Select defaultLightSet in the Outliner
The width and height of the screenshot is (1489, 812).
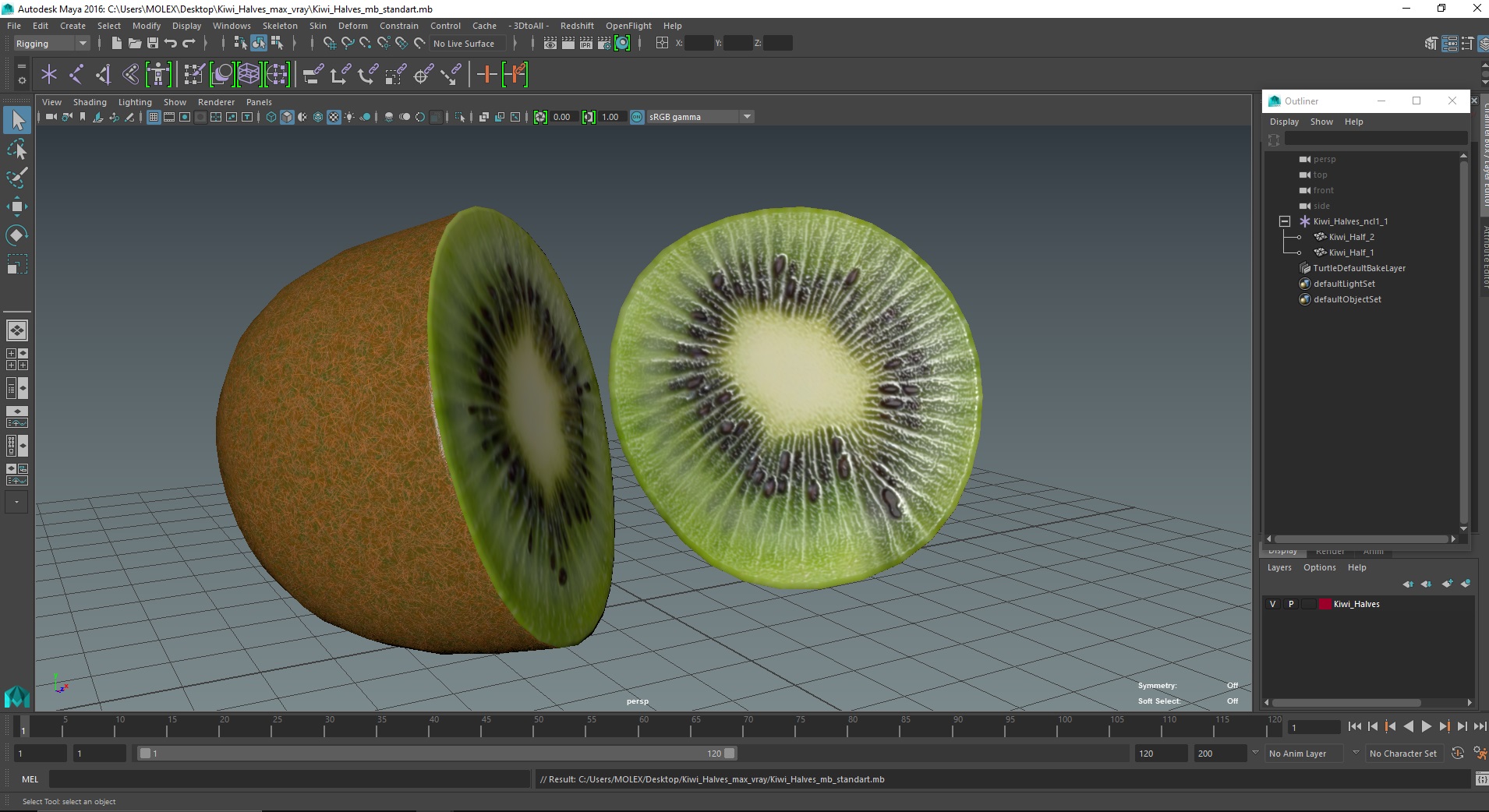point(1344,284)
